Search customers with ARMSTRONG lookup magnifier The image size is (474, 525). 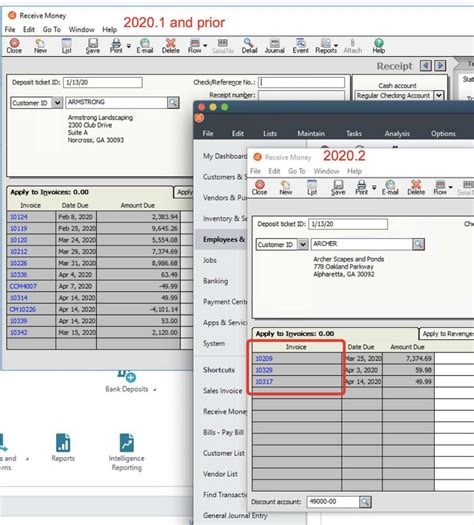tap(173, 102)
